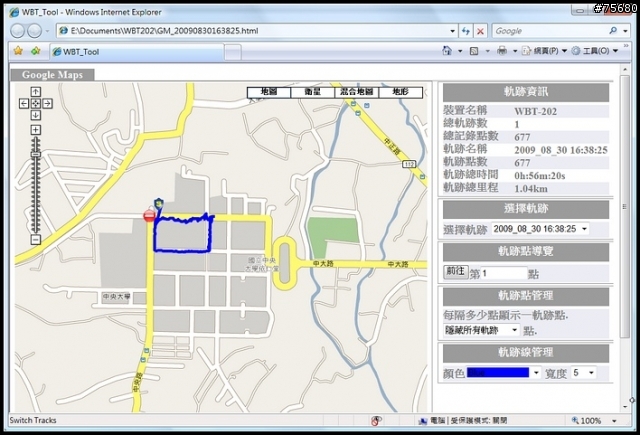Click the computer security zone icon
This screenshot has width=640, height=435.
[x=422, y=421]
